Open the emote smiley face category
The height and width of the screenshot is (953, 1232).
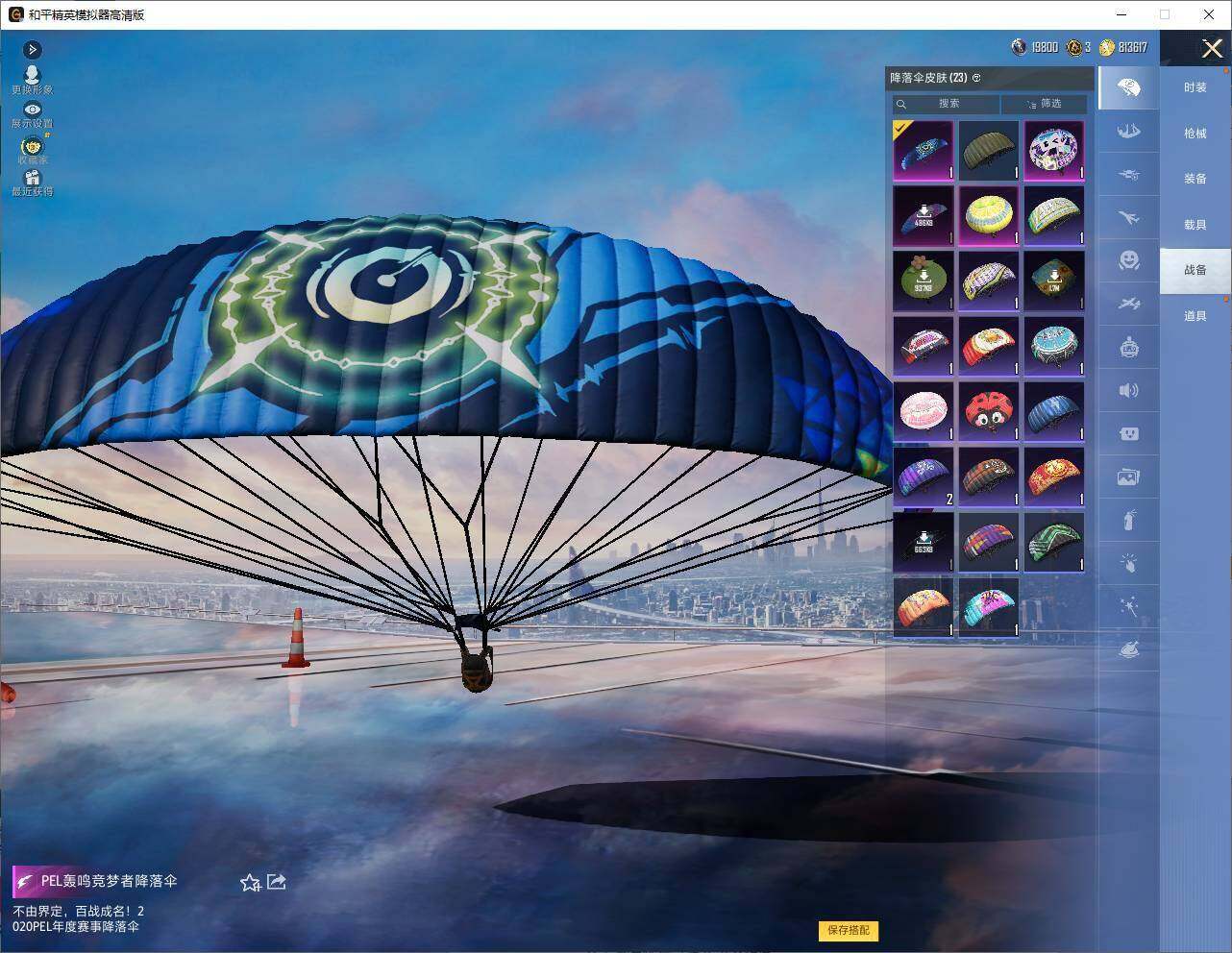click(1128, 259)
